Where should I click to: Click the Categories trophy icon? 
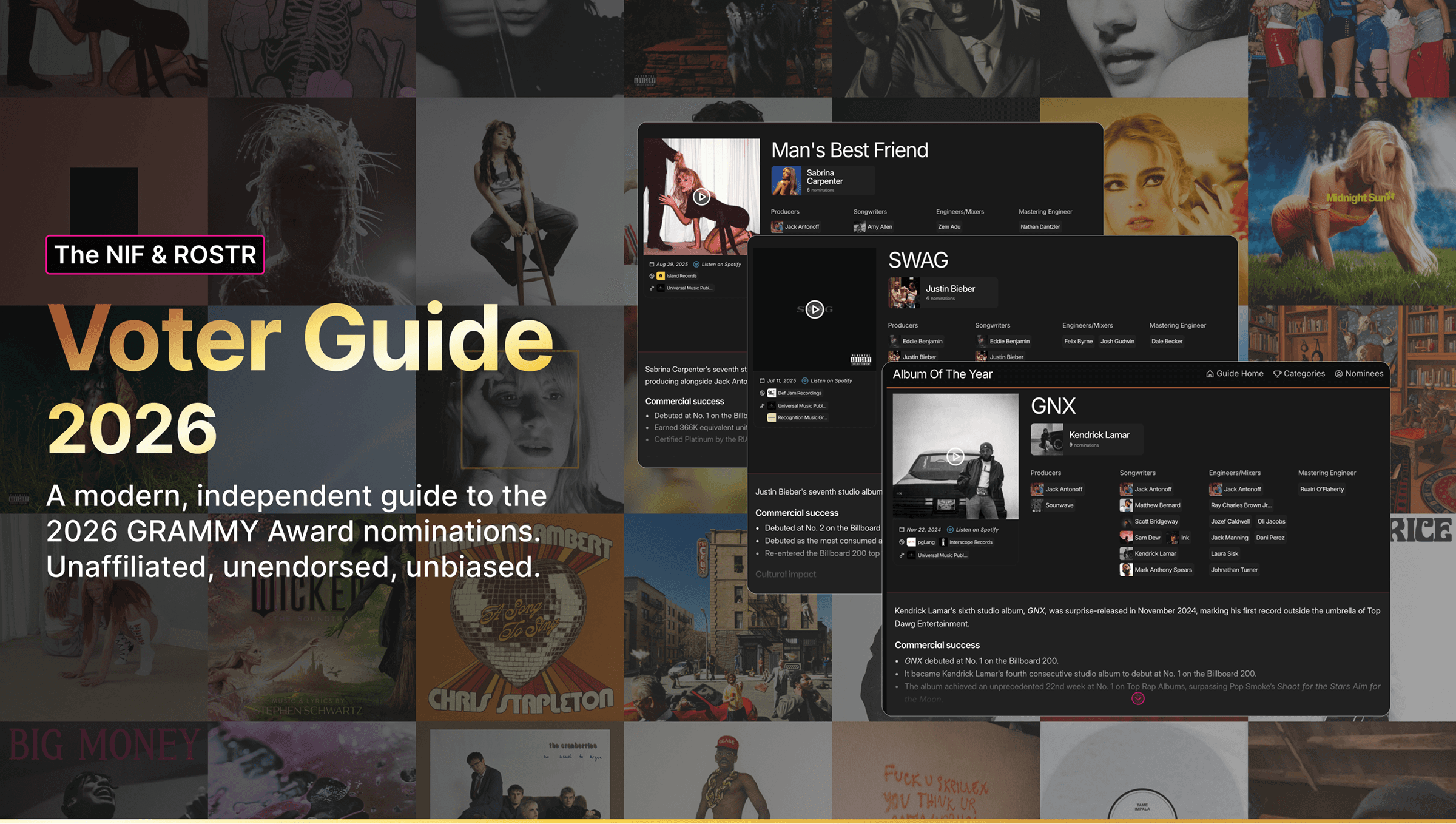tap(1277, 374)
